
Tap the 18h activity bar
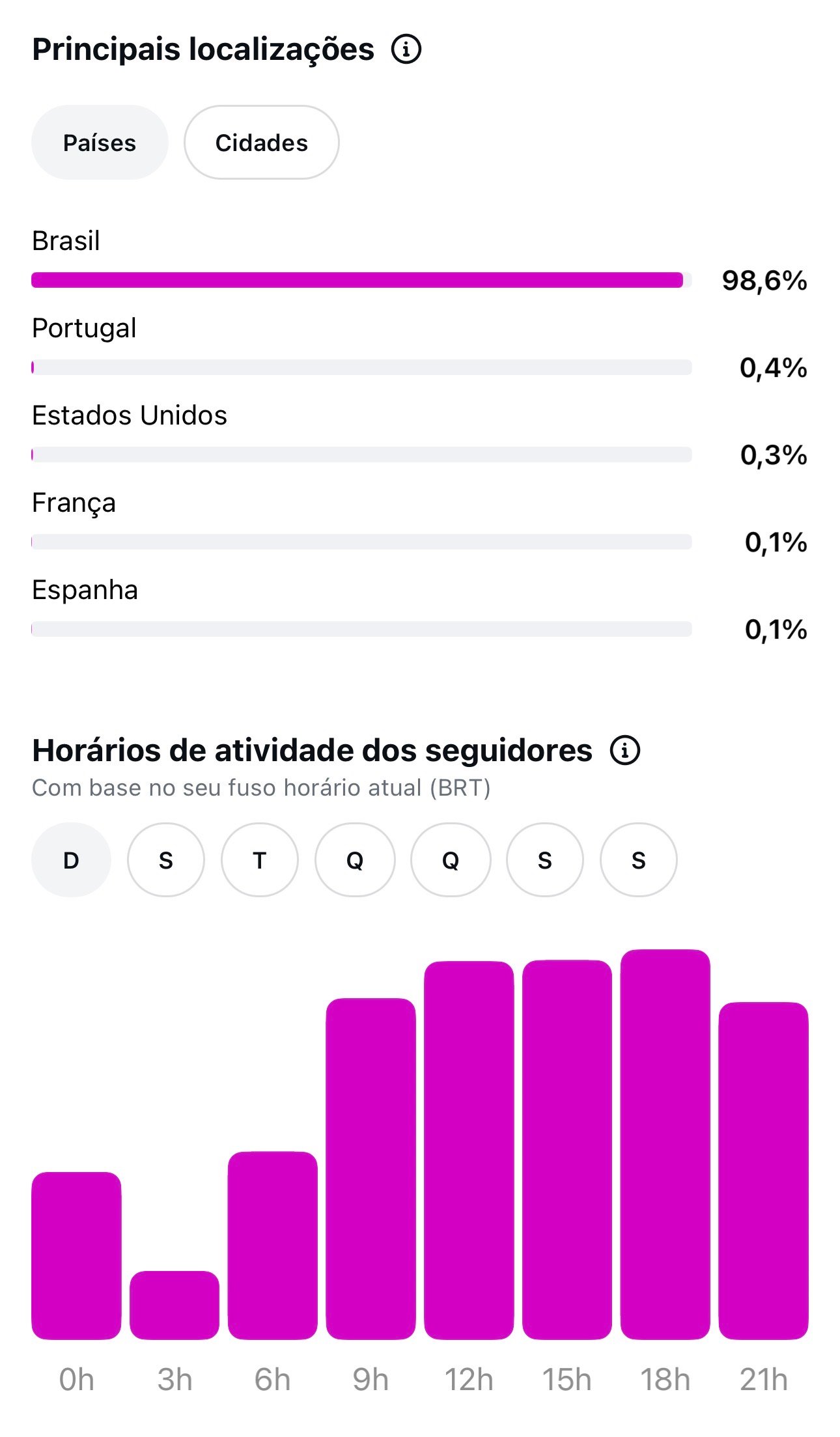pyautogui.click(x=665, y=1144)
